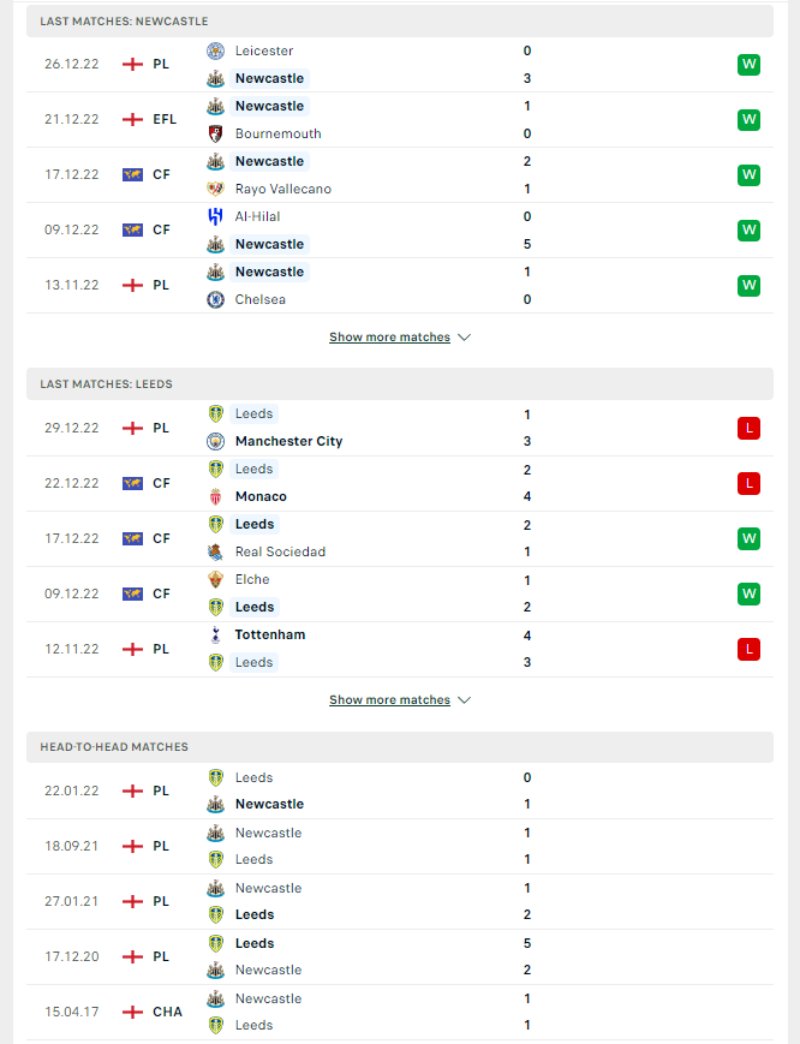Click the Leicester club crest icon

(x=215, y=51)
